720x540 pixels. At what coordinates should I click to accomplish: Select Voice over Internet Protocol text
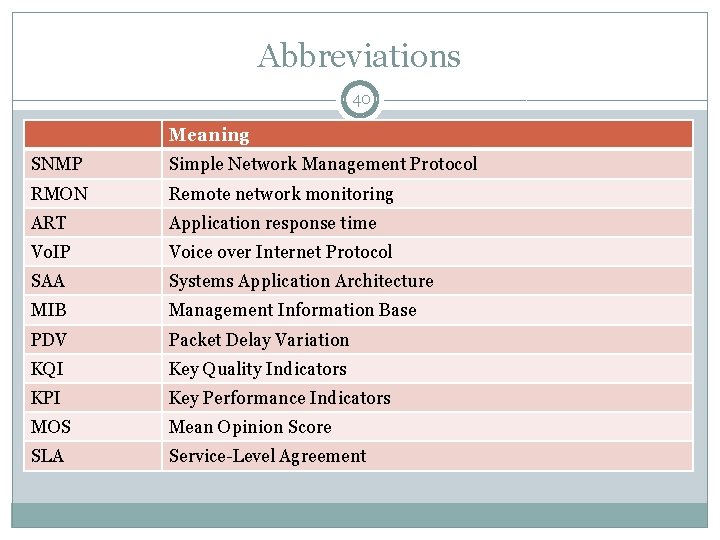[x=280, y=252]
